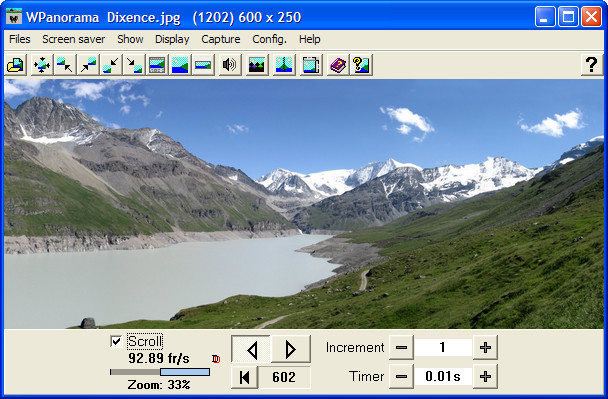Click the Timer value field showing 0.01s
The image size is (608, 399).
point(443,376)
